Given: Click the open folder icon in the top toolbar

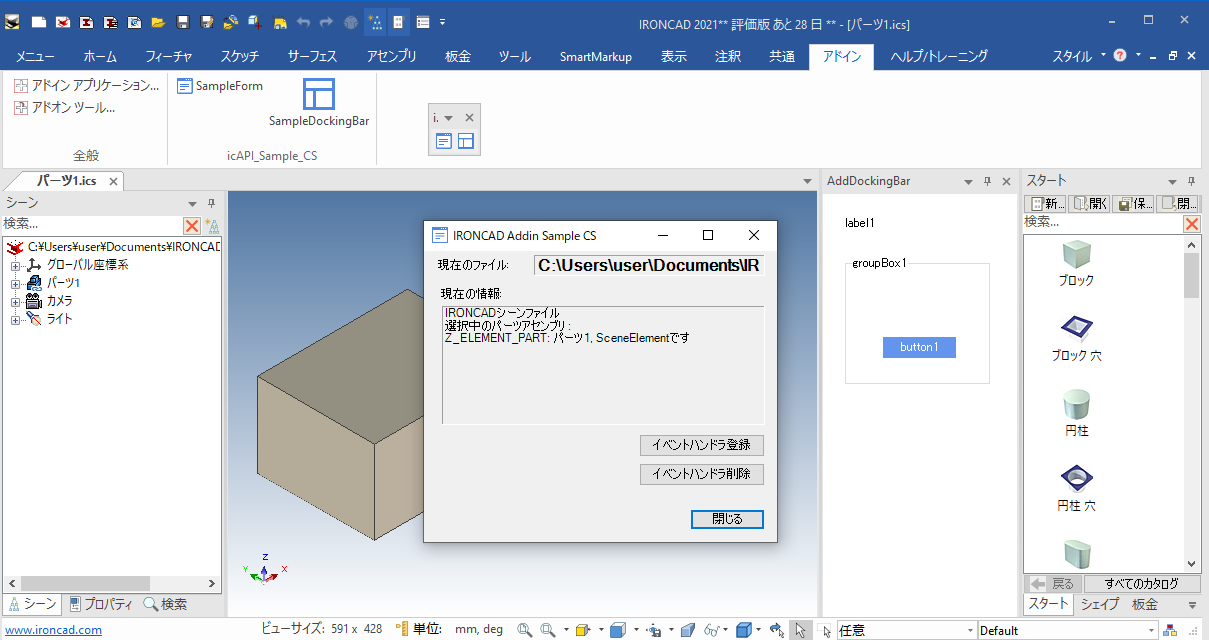Looking at the screenshot, I should pyautogui.click(x=158, y=22).
